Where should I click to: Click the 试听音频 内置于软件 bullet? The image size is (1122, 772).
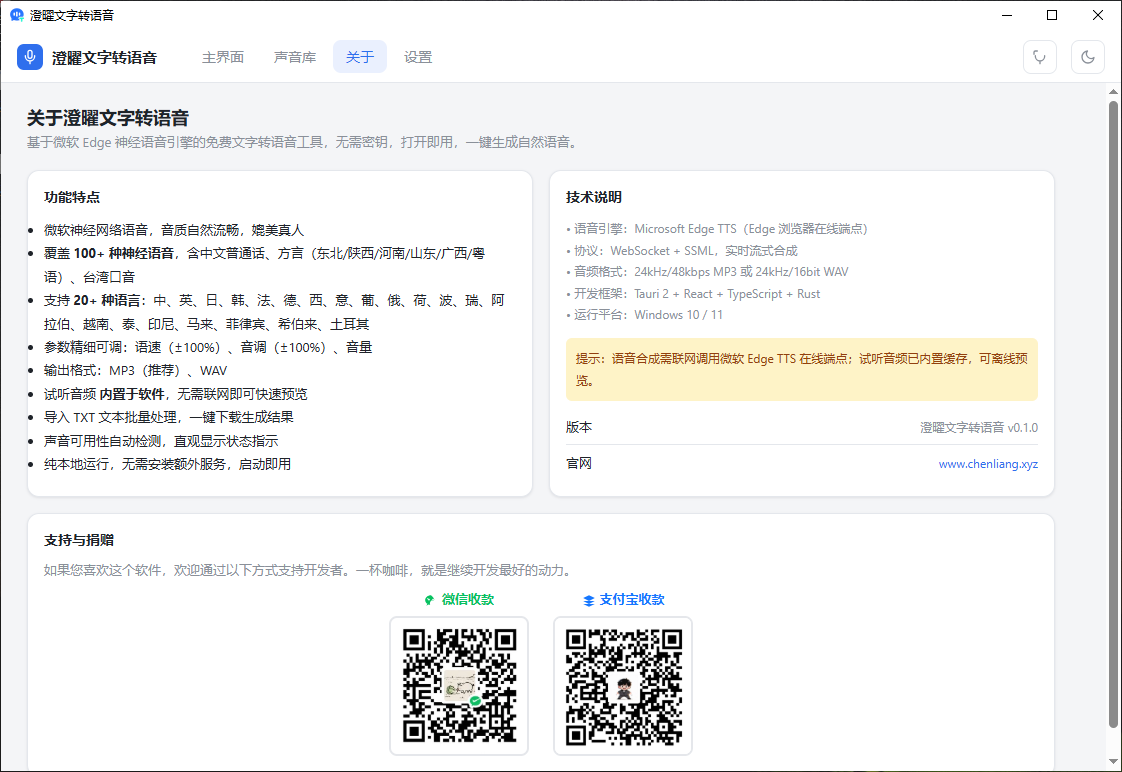(x=175, y=394)
